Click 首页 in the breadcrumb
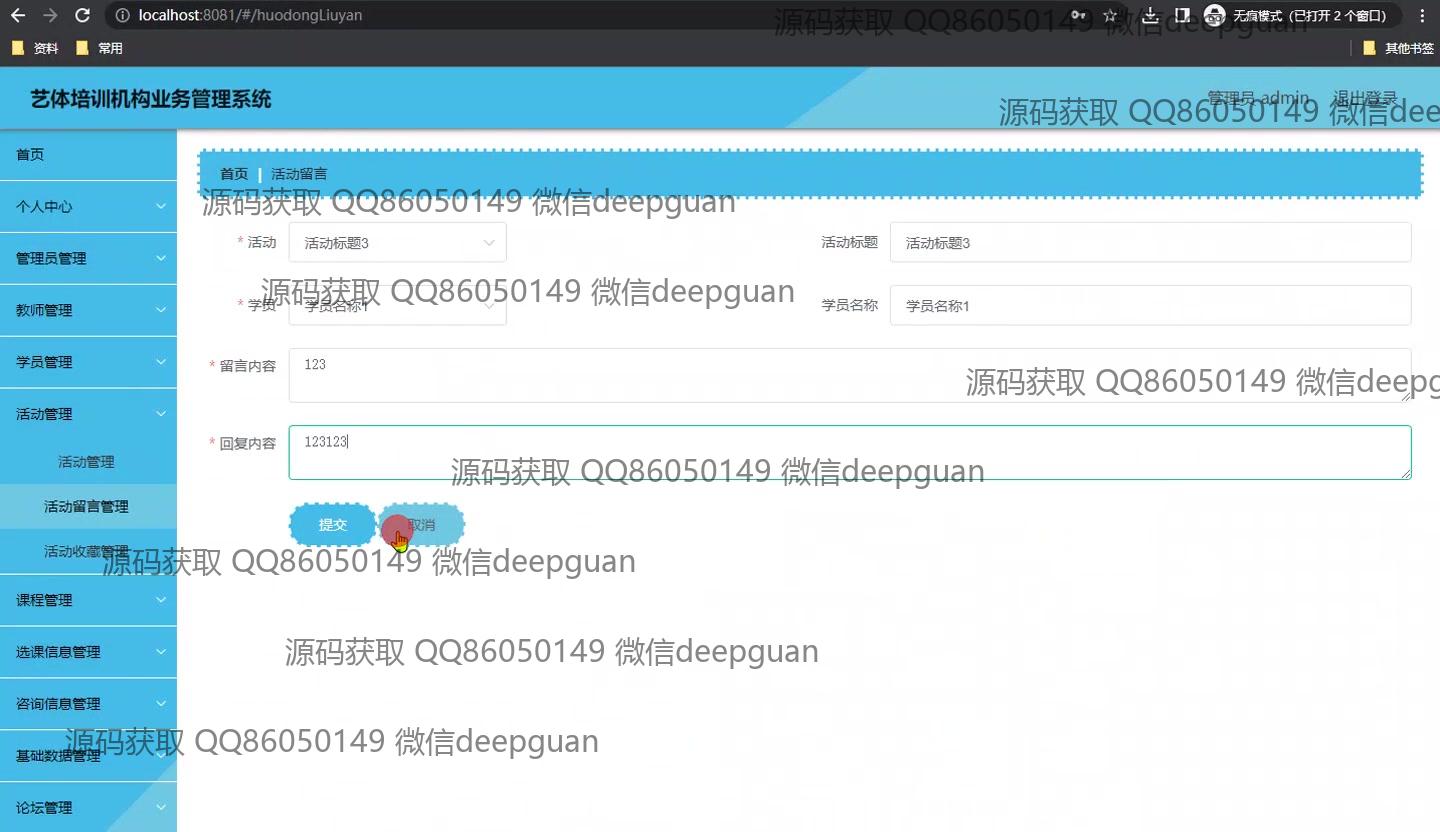1440x832 pixels. tap(234, 174)
